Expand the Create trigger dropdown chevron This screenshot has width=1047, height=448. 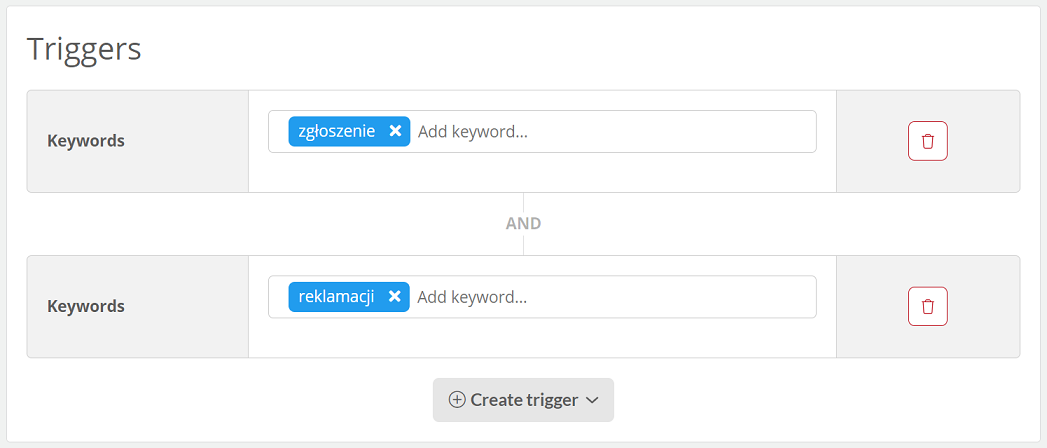tap(592, 400)
